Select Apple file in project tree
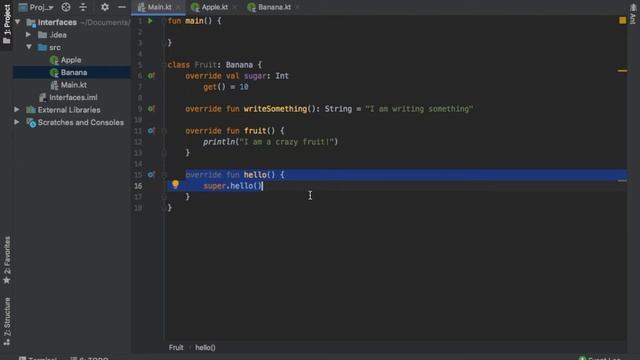The height and width of the screenshot is (360, 640). (x=71, y=60)
